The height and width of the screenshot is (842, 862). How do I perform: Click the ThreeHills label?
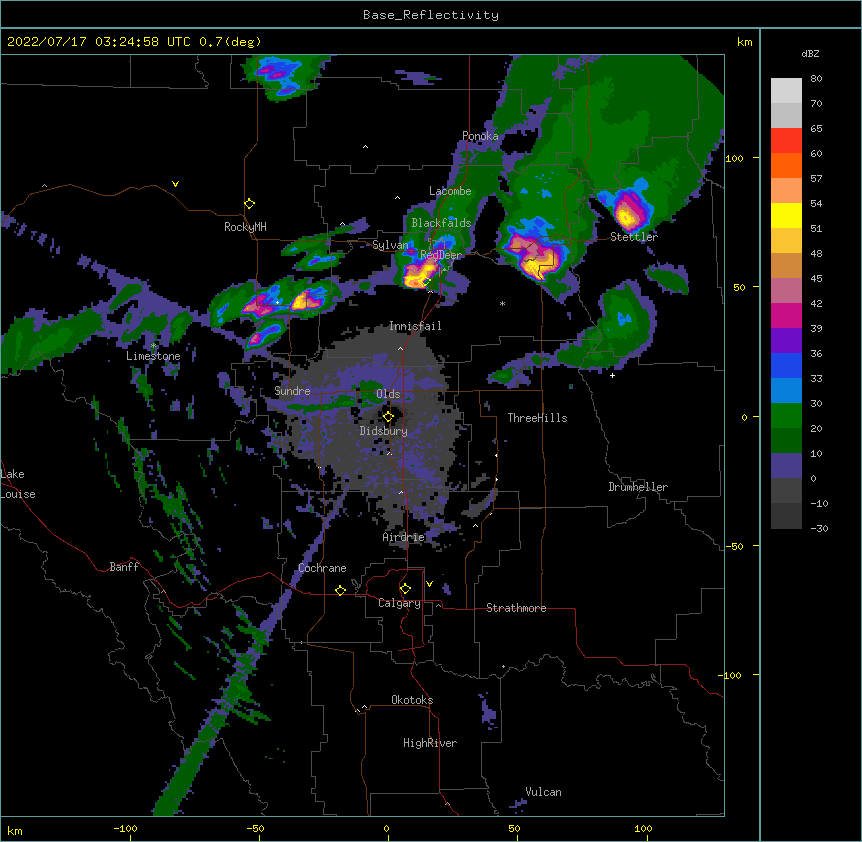[537, 418]
